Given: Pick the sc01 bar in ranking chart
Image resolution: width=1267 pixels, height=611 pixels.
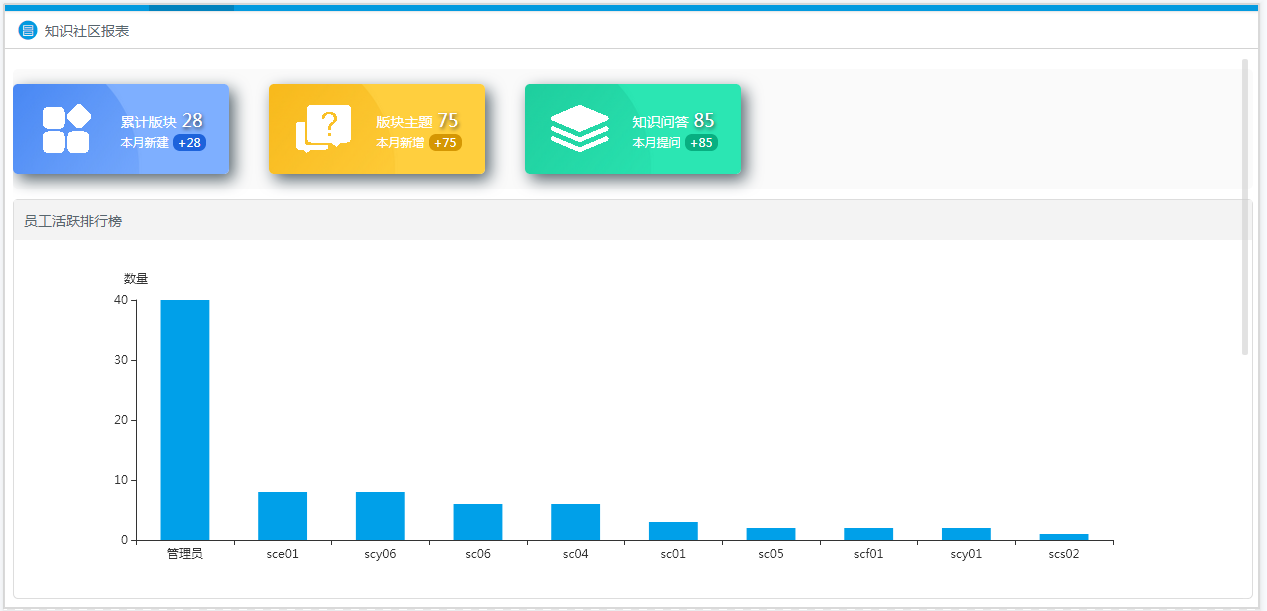Looking at the screenshot, I should 673,531.
